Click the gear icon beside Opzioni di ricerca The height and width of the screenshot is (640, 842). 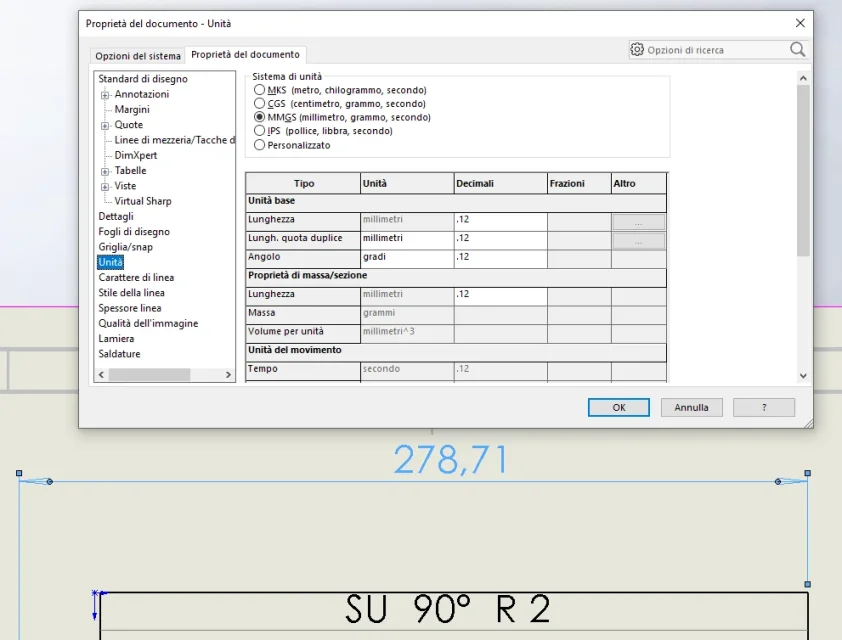(x=637, y=49)
